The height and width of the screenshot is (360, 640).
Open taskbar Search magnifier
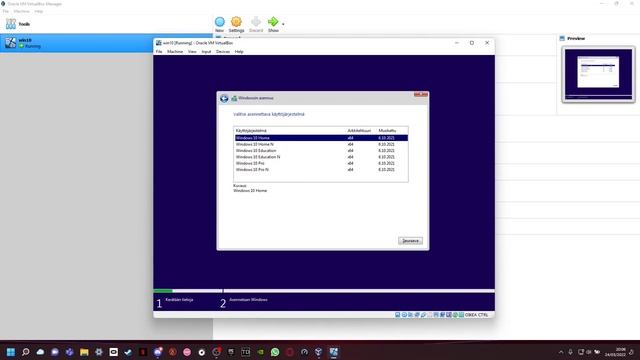tap(25, 352)
